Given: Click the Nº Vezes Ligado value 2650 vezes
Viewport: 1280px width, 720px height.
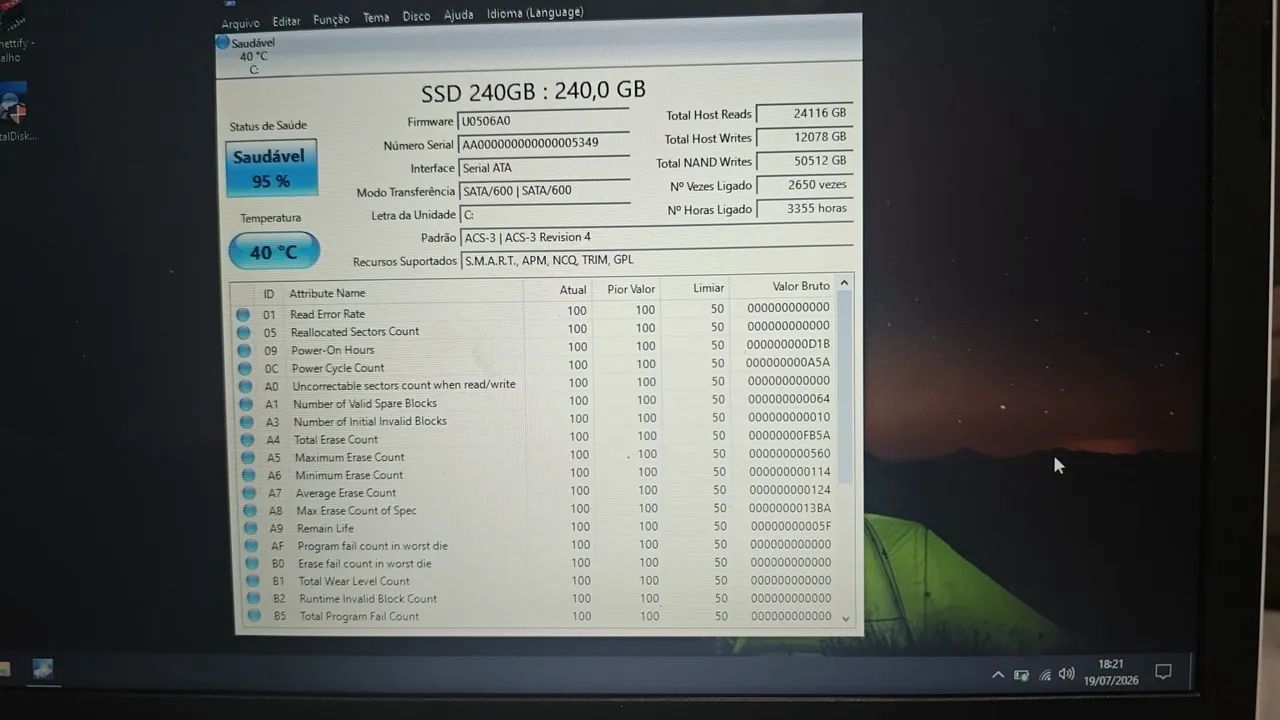Looking at the screenshot, I should point(804,185).
